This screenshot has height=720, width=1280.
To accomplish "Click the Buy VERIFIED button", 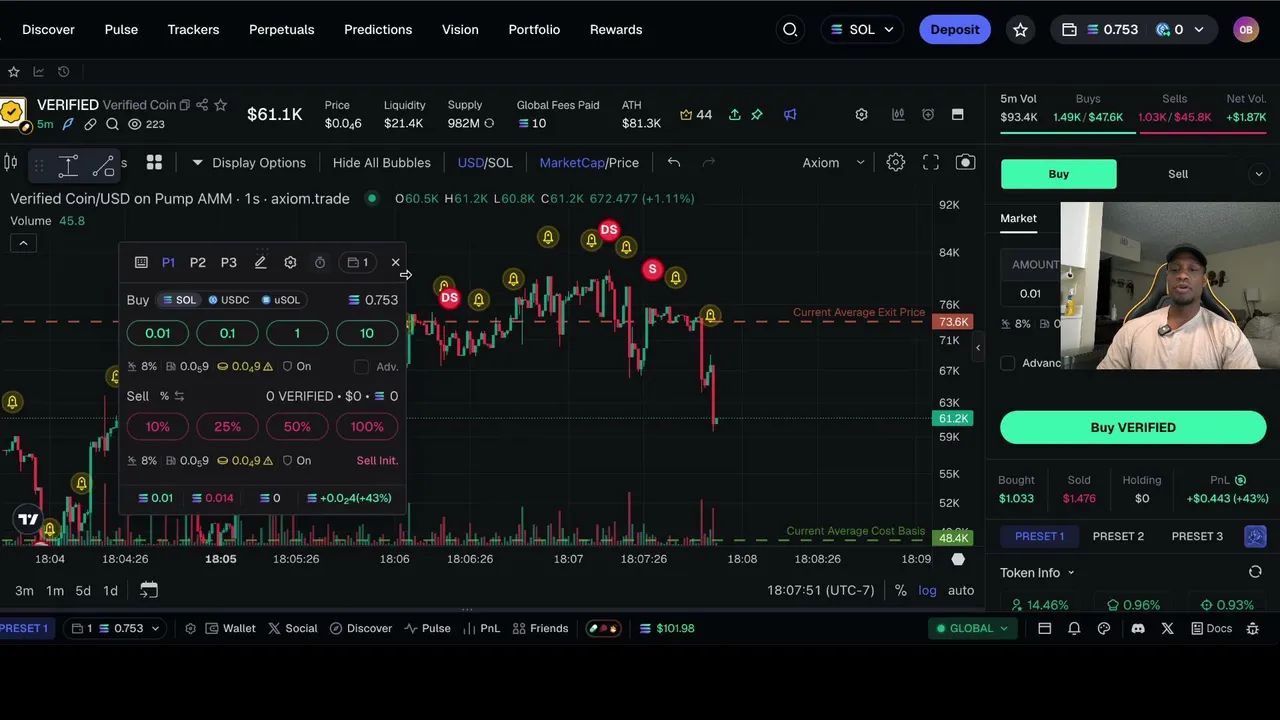I will (x=1133, y=427).
